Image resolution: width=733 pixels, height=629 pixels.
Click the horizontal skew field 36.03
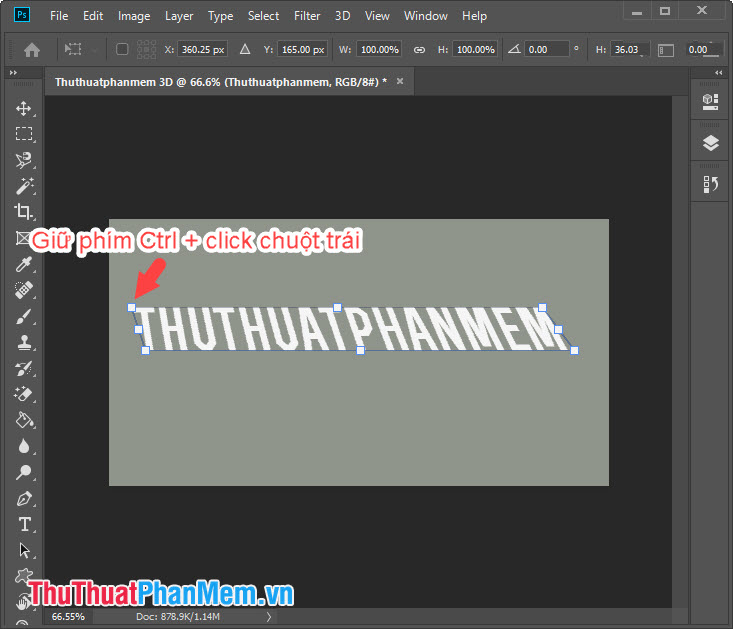point(629,50)
